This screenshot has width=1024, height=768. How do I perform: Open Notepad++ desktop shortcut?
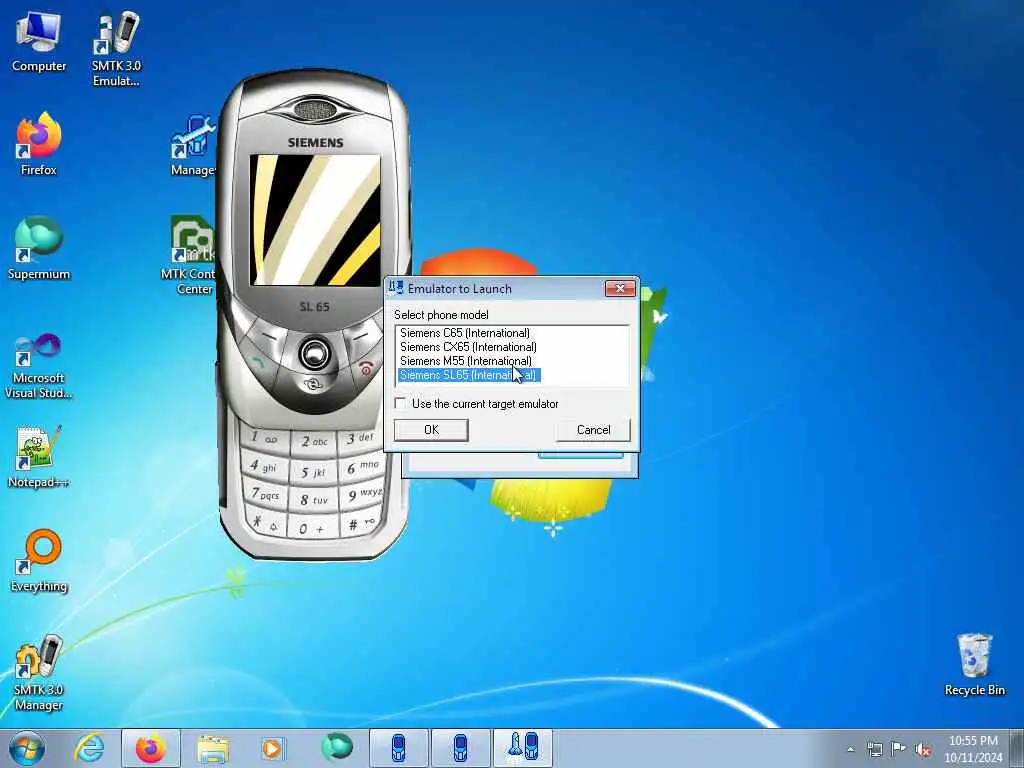pos(39,456)
